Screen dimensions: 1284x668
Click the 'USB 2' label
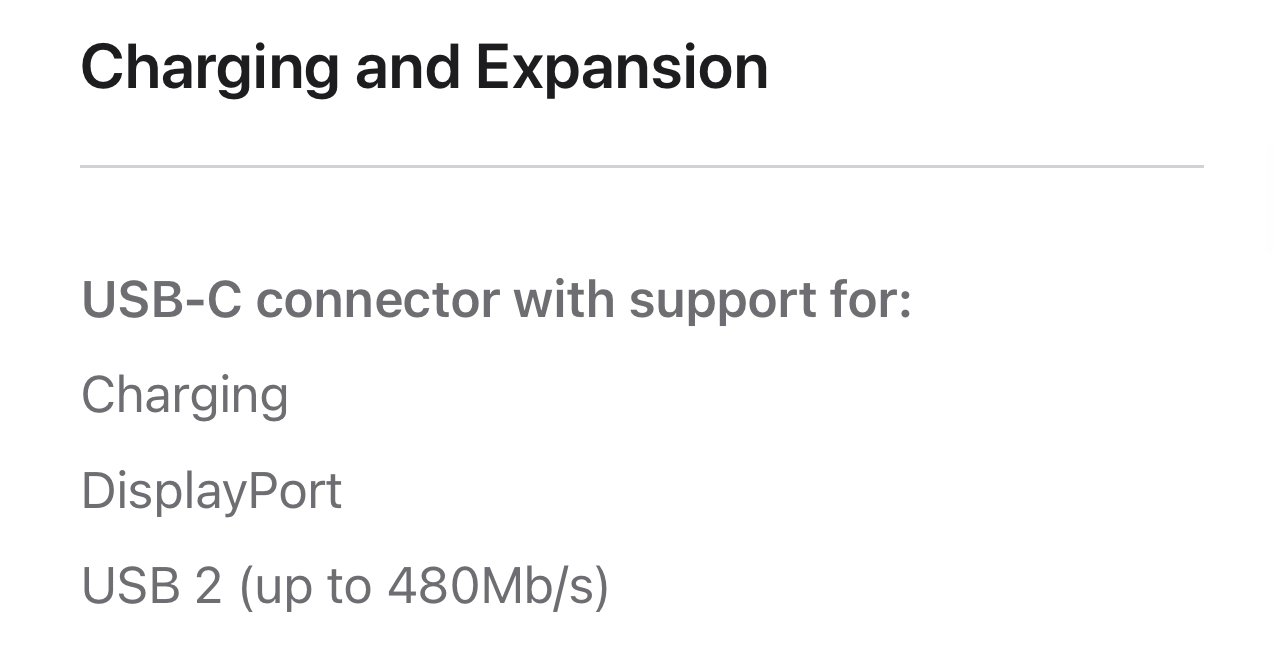pyautogui.click(x=151, y=587)
